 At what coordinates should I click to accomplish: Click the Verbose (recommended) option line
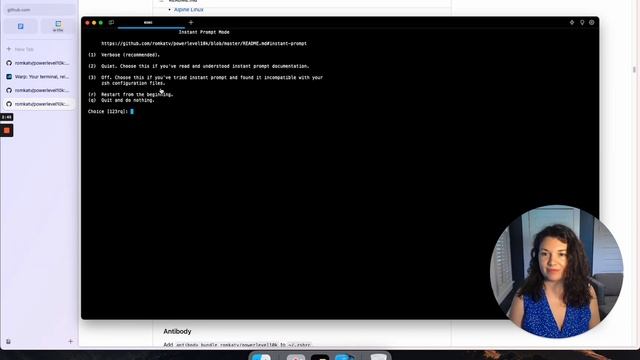pyautogui.click(x=124, y=55)
